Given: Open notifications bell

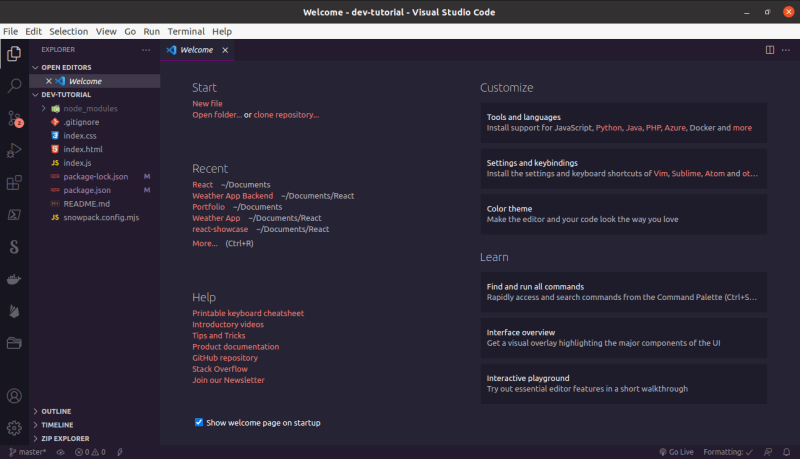Looking at the screenshot, I should (x=787, y=452).
